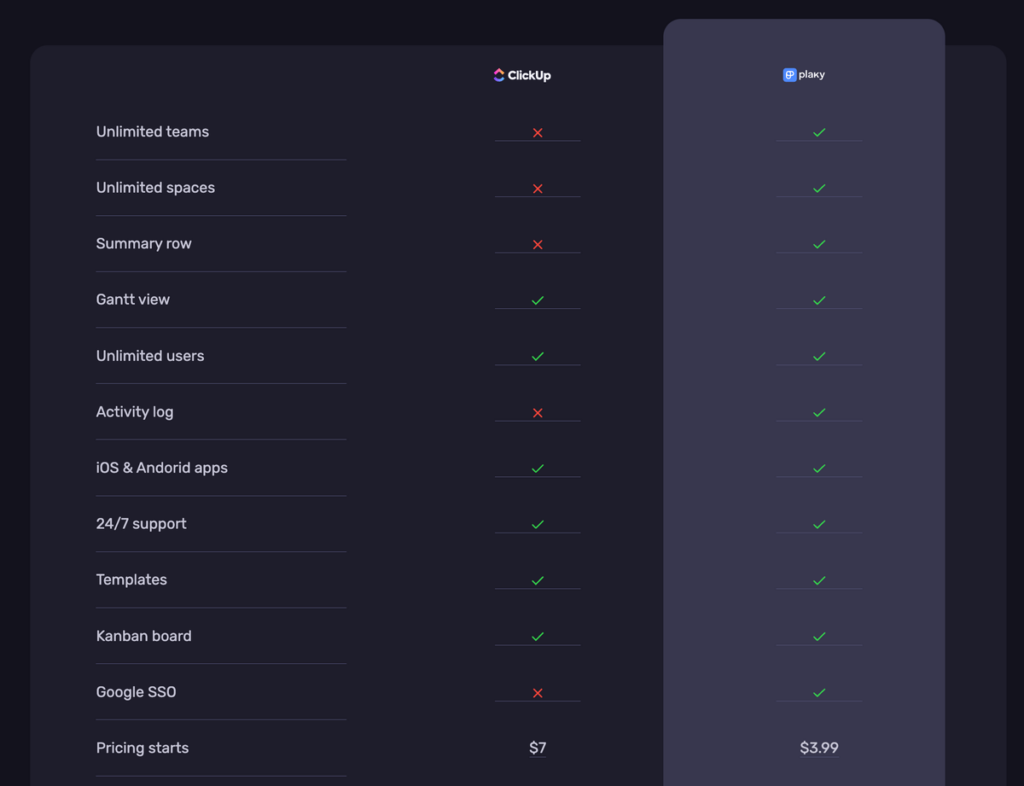Click ClickUp red cross for Unlimited spaces
This screenshot has width=1024, height=786.
coord(537,188)
